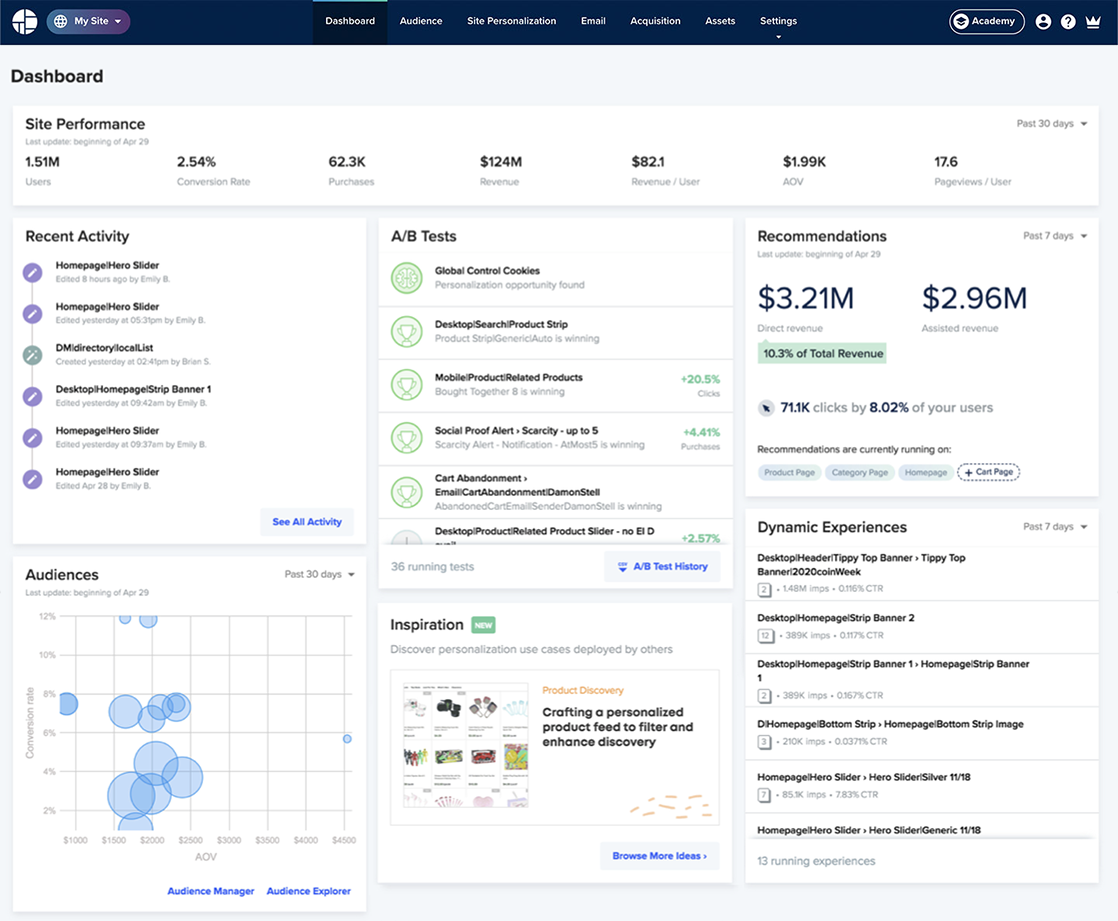Open Audiences Past 30 days dropdown
The image size is (1118, 921).
[319, 575]
